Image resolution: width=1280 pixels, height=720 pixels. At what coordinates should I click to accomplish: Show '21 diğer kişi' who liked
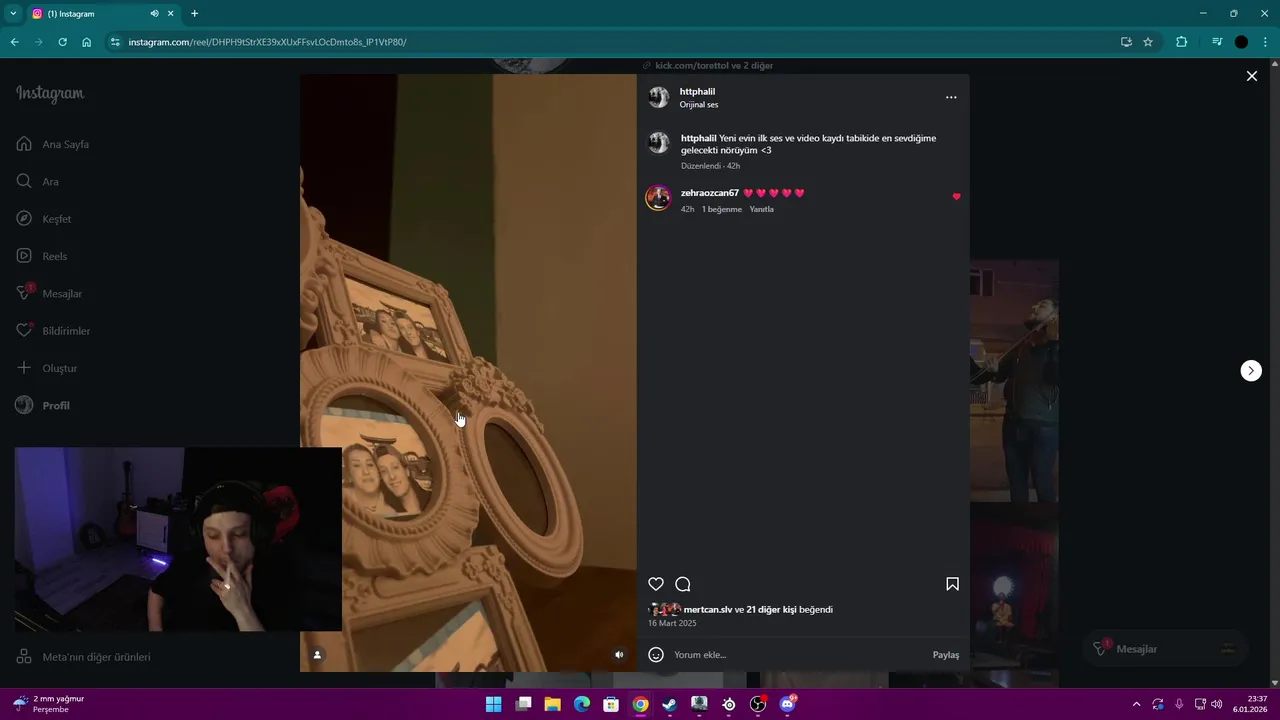pyautogui.click(x=771, y=609)
